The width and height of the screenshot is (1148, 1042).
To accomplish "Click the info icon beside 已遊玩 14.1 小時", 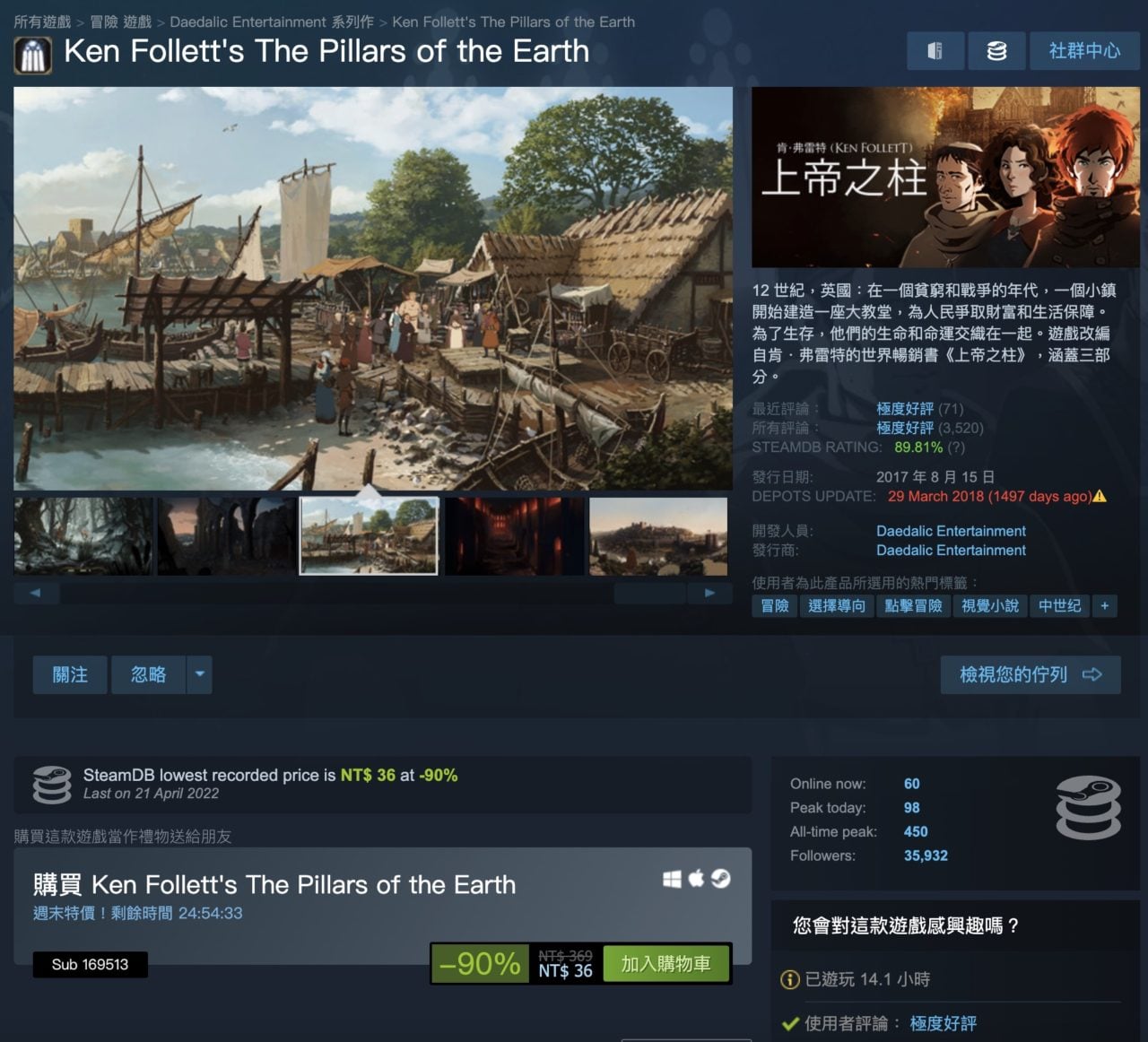I will (x=790, y=979).
